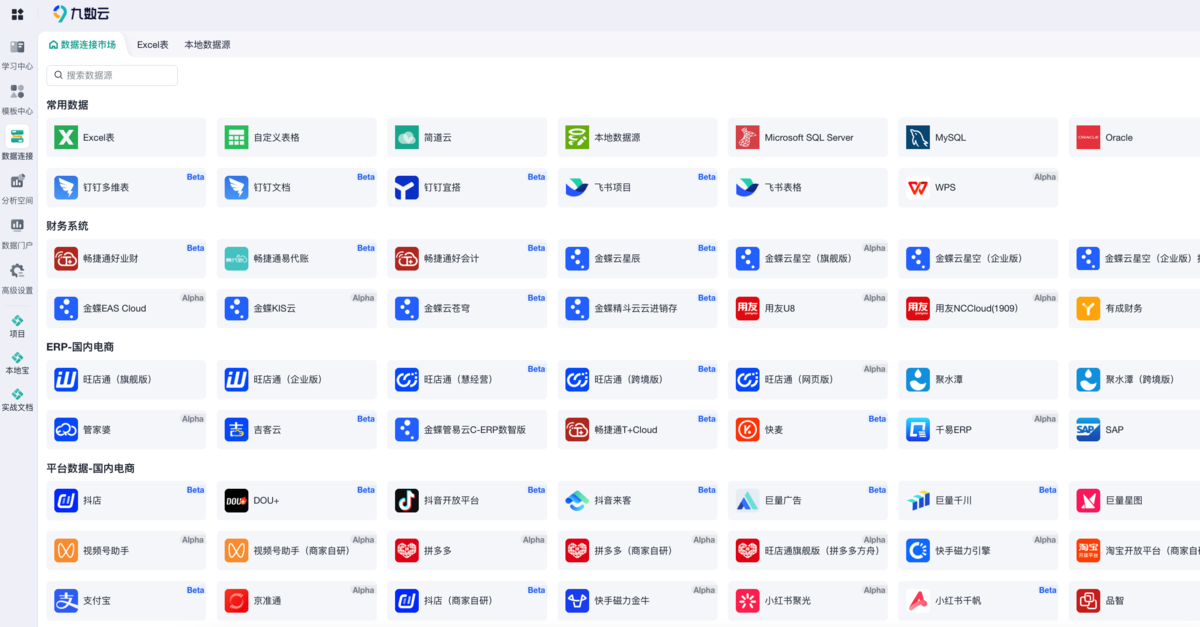Choose 金蝶精斗云云进销存 card
The height and width of the screenshot is (627, 1200).
tap(638, 309)
